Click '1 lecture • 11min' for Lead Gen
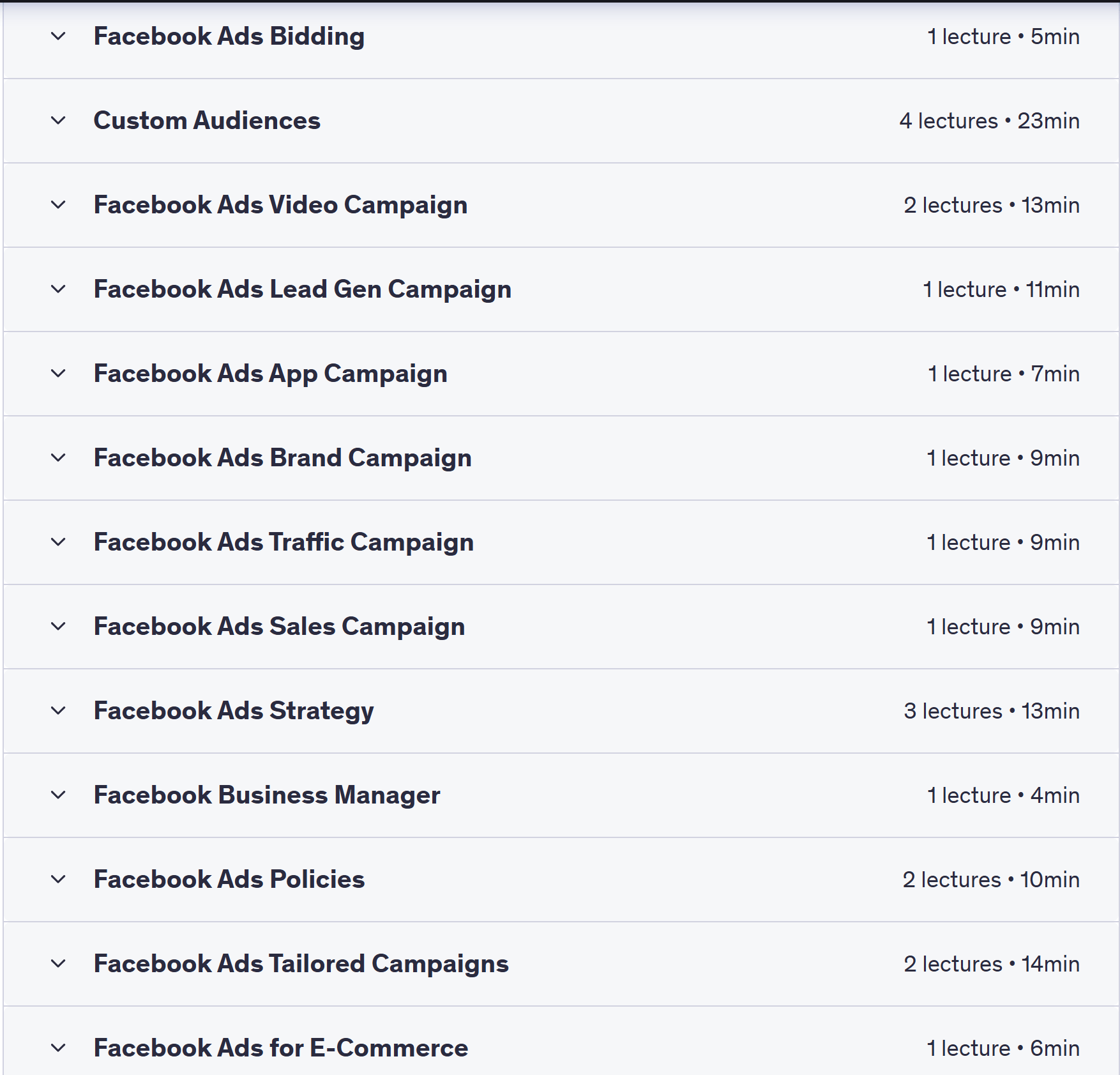The width and height of the screenshot is (1120, 1075). 1001,289
